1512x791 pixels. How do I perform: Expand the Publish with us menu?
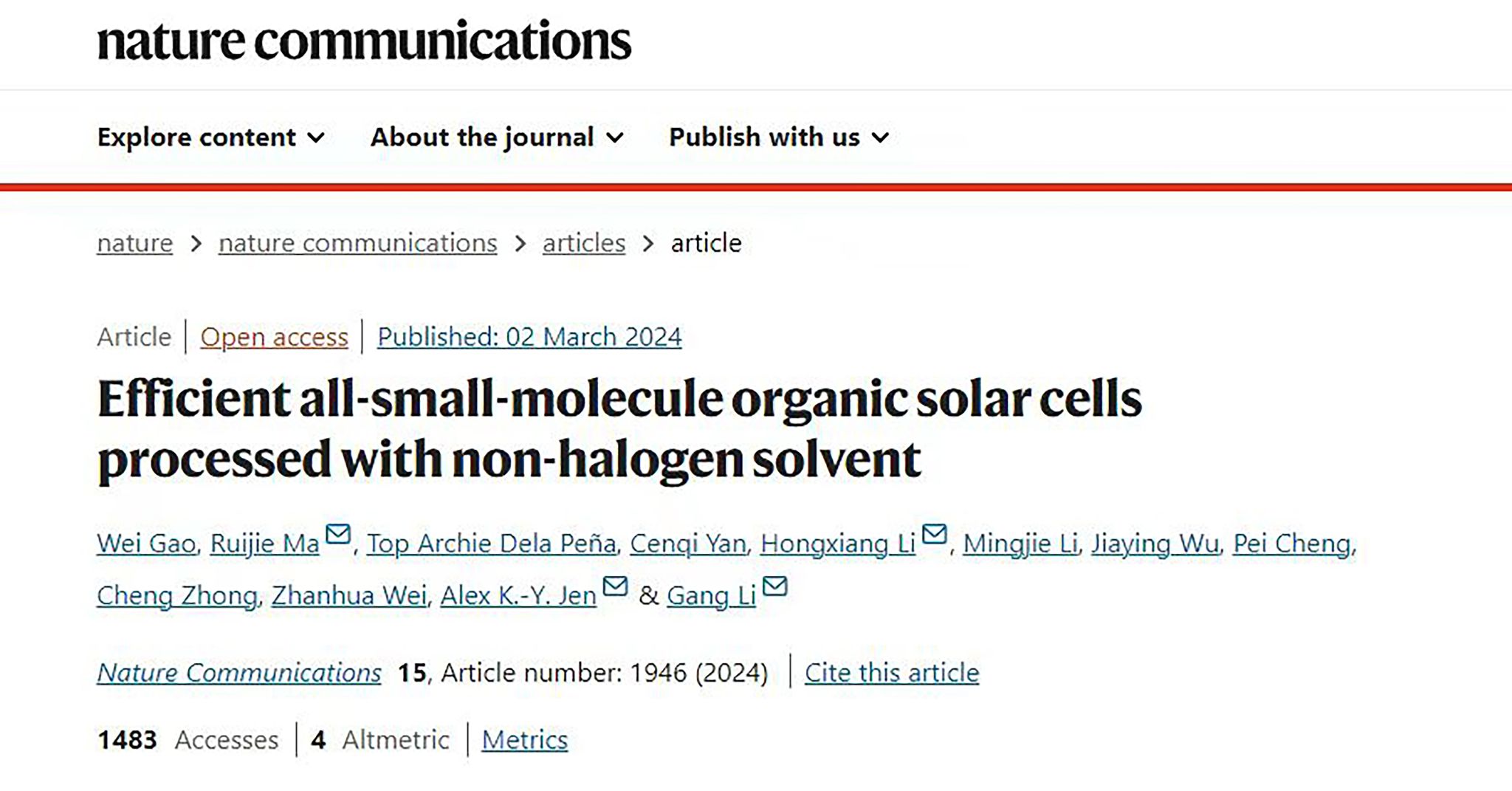[778, 137]
